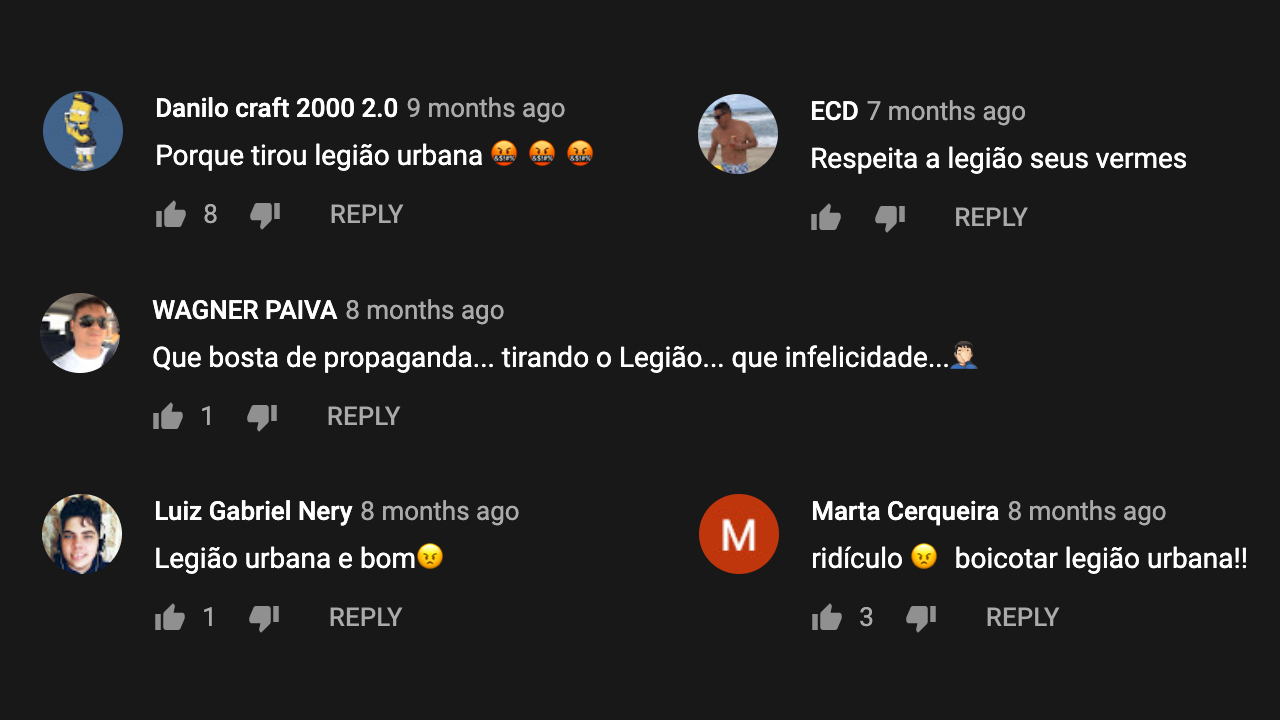Open ECD's beach profile picture
Image resolution: width=1280 pixels, height=720 pixels.
coord(738,134)
